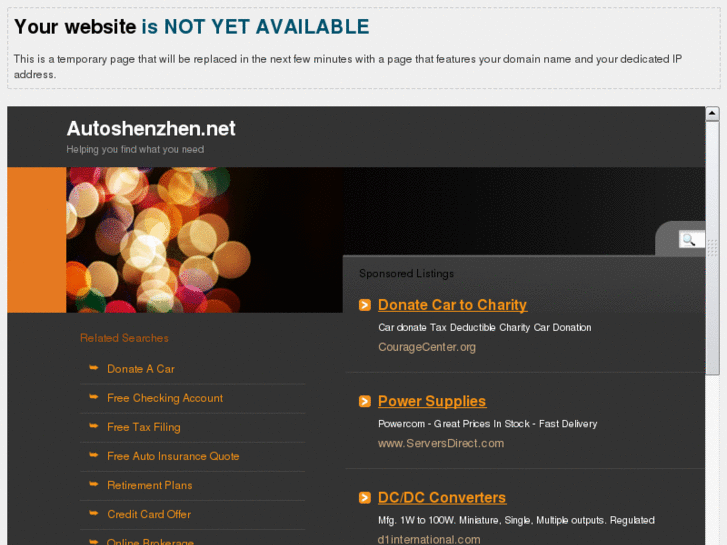
Task: Click arrow icon beside DC/DC Converters
Action: click(365, 498)
